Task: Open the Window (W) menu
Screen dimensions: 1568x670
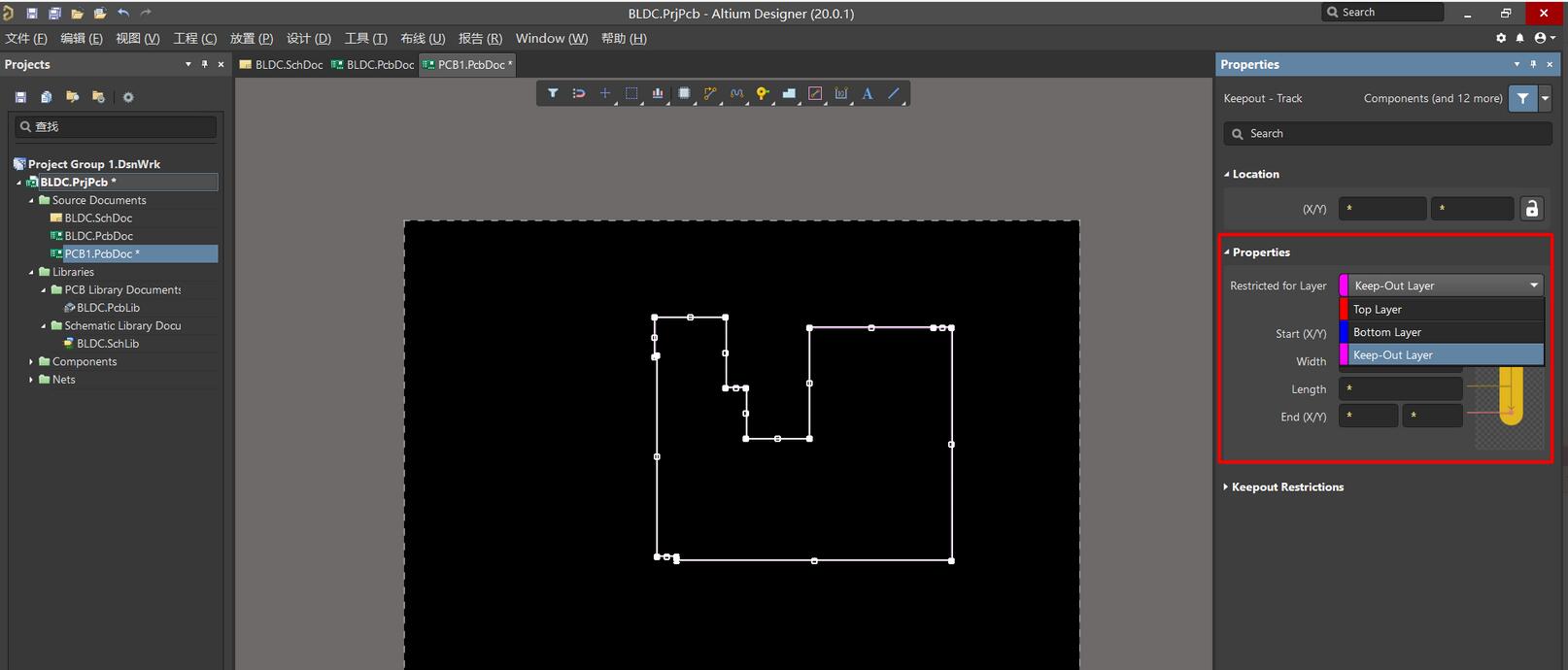Action: point(552,38)
